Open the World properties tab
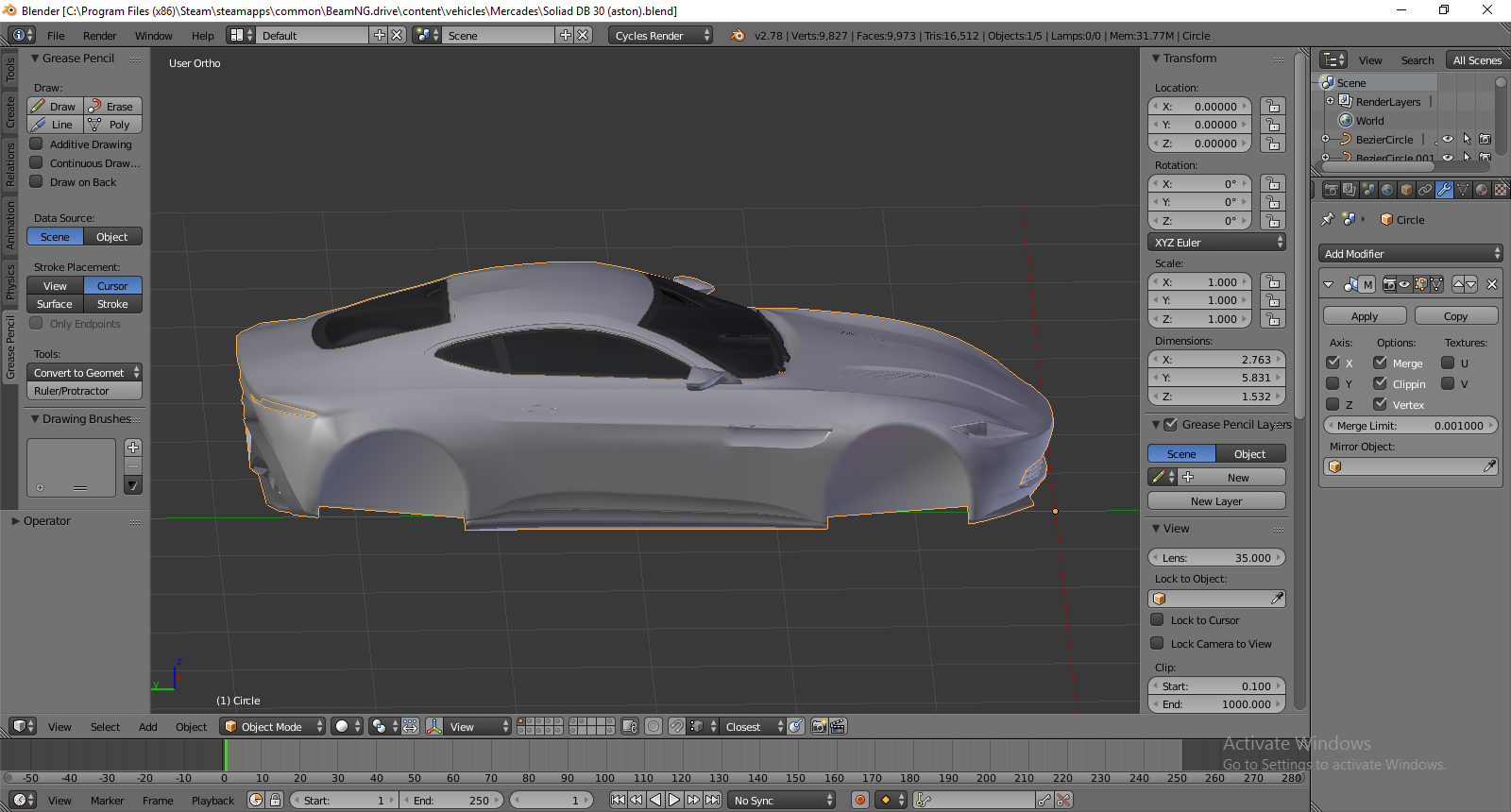The height and width of the screenshot is (812, 1511). coord(1387,190)
